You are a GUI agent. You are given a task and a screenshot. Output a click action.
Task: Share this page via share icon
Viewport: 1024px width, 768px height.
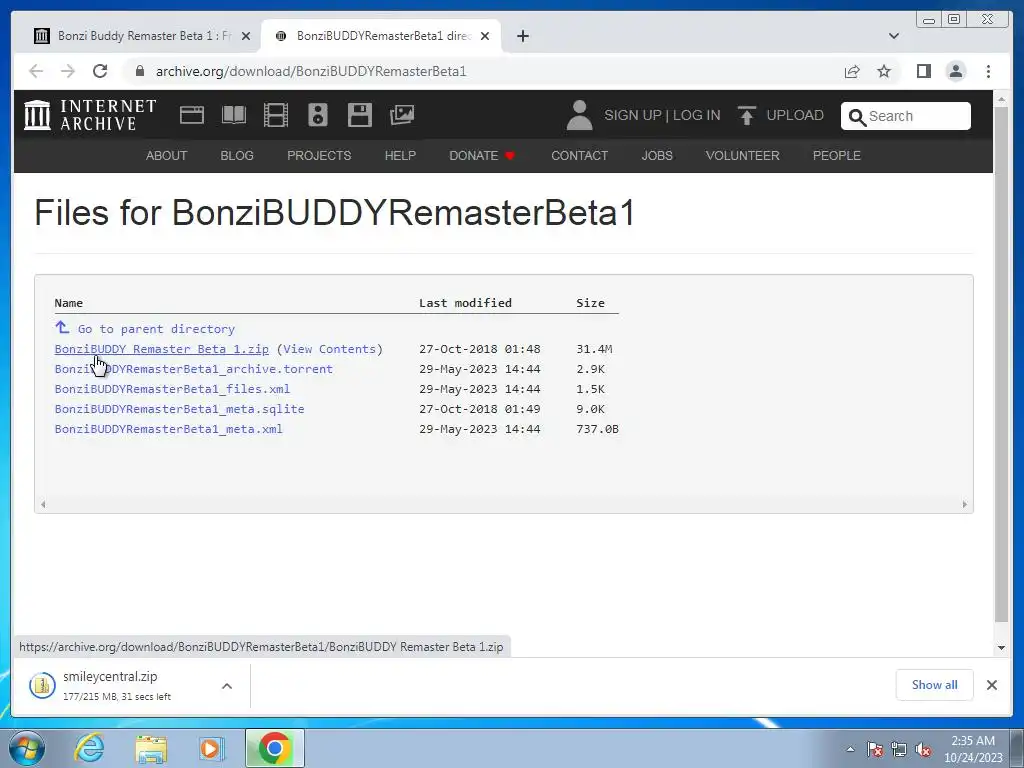coord(852,71)
